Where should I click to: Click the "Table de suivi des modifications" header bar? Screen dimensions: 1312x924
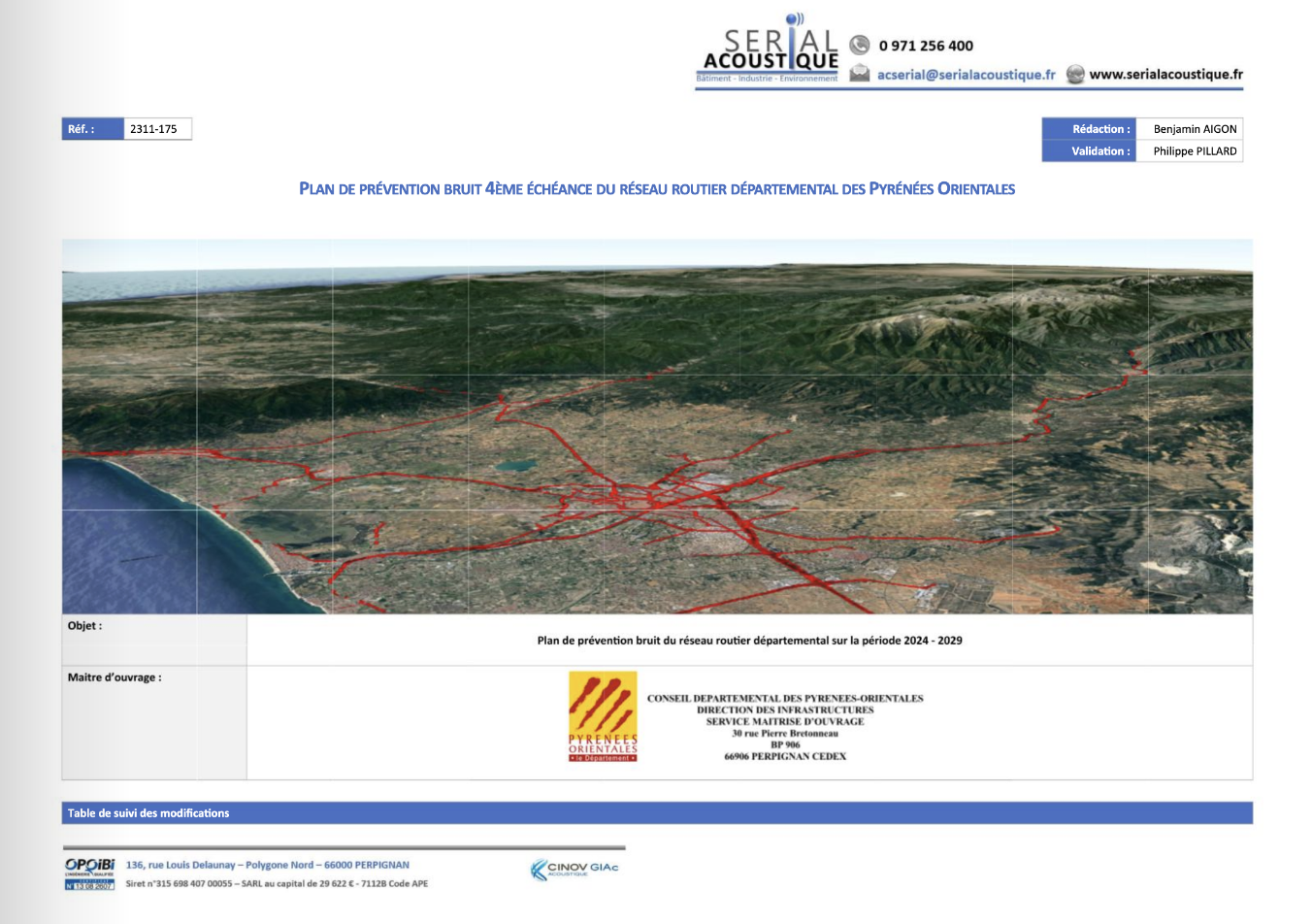tap(657, 813)
